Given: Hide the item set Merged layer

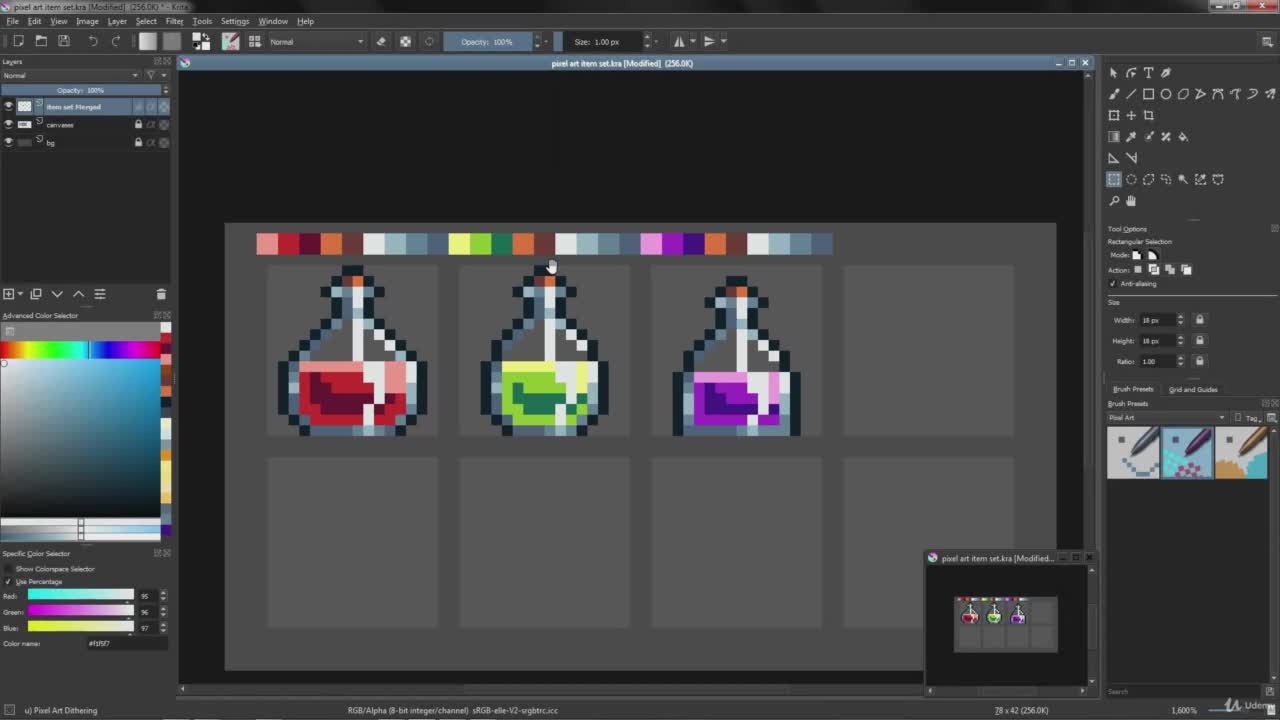Looking at the screenshot, I should click(8, 106).
